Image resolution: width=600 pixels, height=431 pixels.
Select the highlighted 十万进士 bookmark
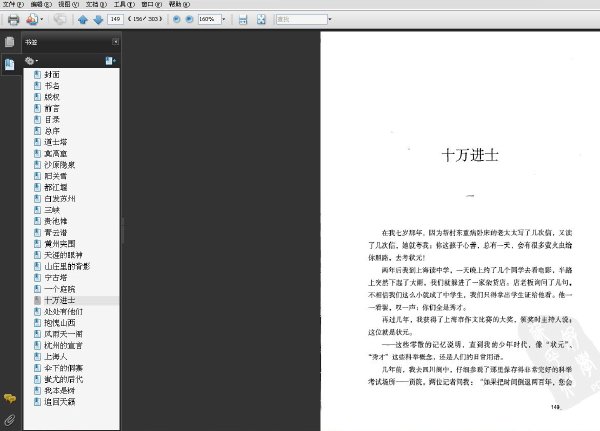[x=59, y=300]
